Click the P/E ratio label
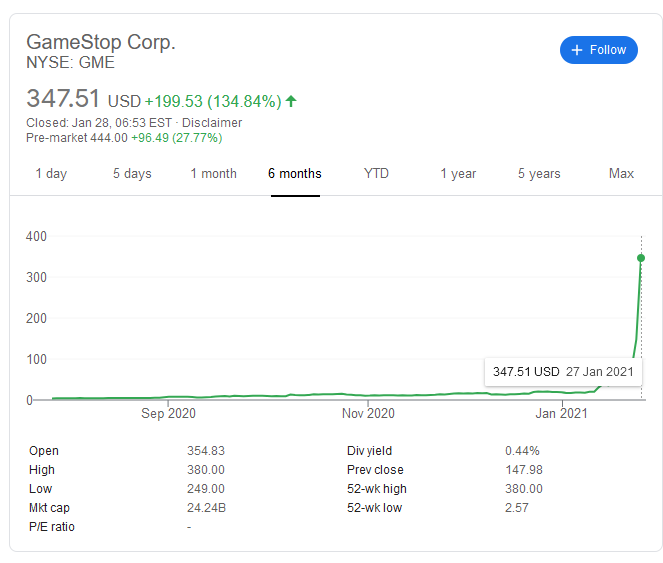Image resolution: width=663 pixels, height=563 pixels. 52,527
